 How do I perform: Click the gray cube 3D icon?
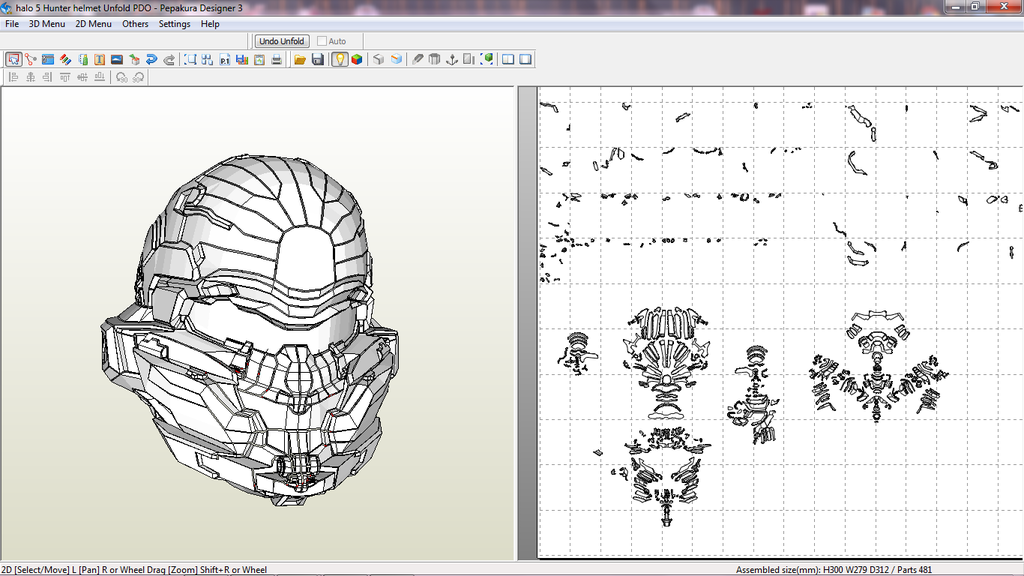tap(378, 59)
